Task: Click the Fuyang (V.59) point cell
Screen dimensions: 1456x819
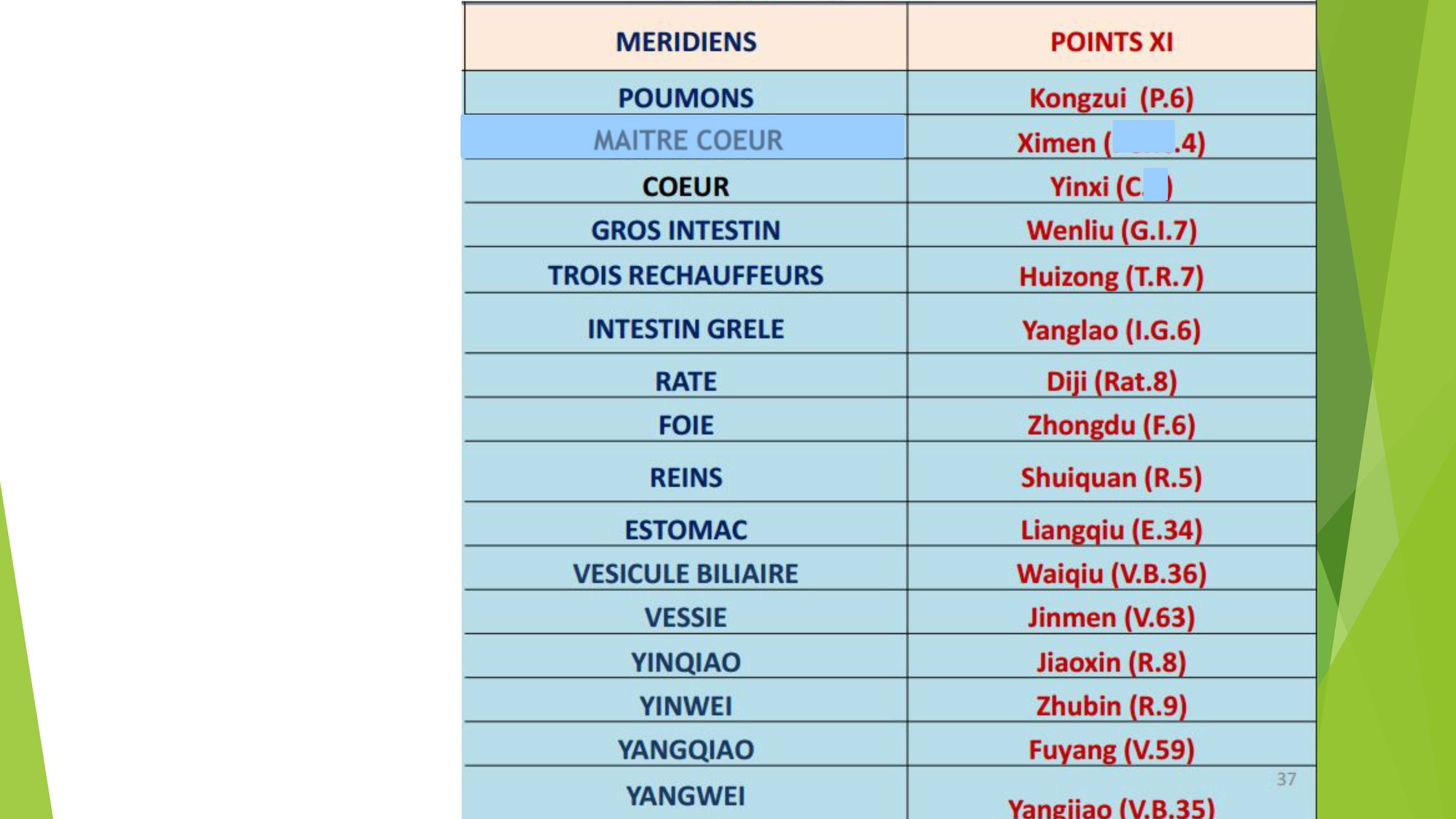Action: coord(1111,744)
